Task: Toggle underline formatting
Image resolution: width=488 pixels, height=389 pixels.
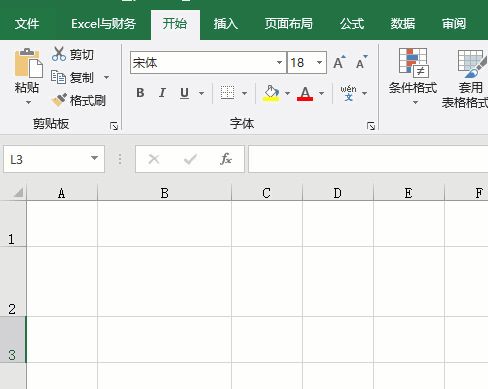Action: coord(184,93)
